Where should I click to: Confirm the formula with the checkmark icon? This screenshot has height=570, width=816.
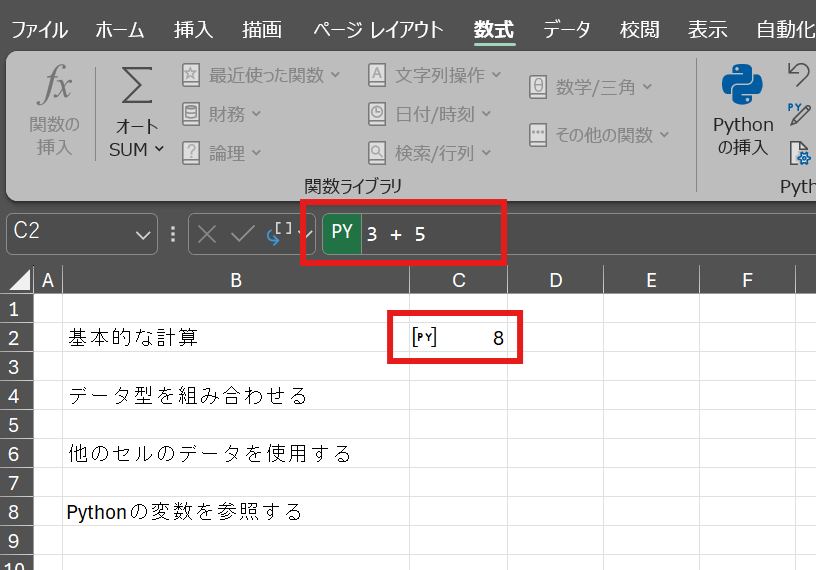(242, 234)
